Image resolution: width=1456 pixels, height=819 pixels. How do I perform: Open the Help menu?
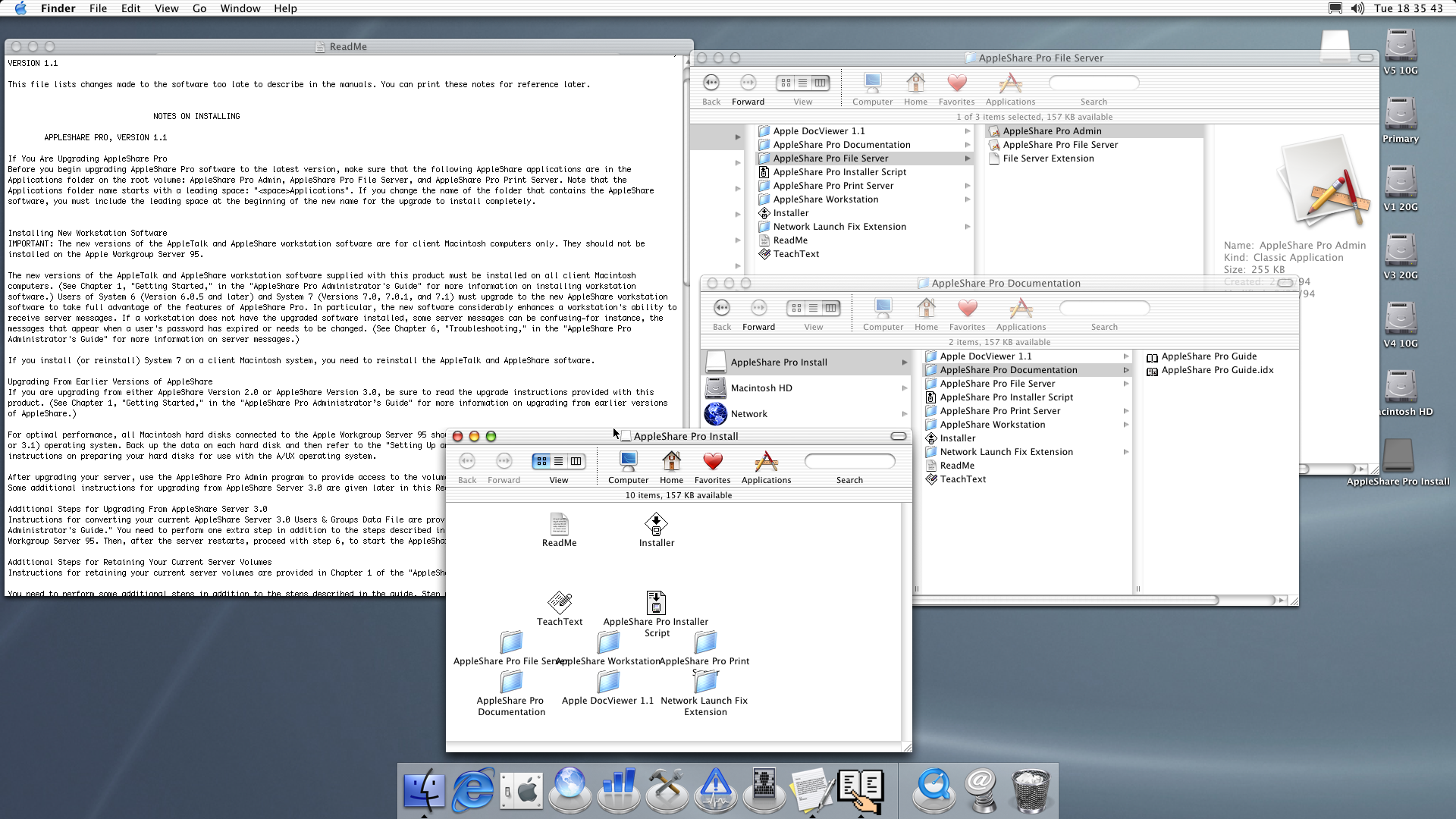[x=285, y=8]
